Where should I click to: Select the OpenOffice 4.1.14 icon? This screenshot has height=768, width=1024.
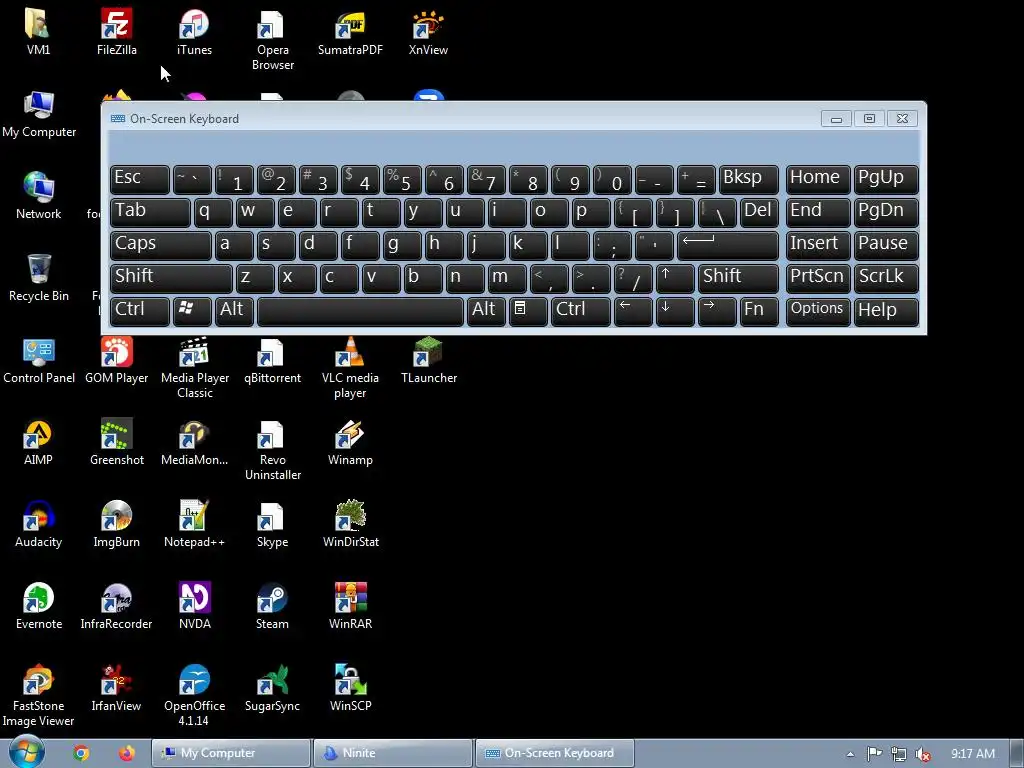click(195, 696)
